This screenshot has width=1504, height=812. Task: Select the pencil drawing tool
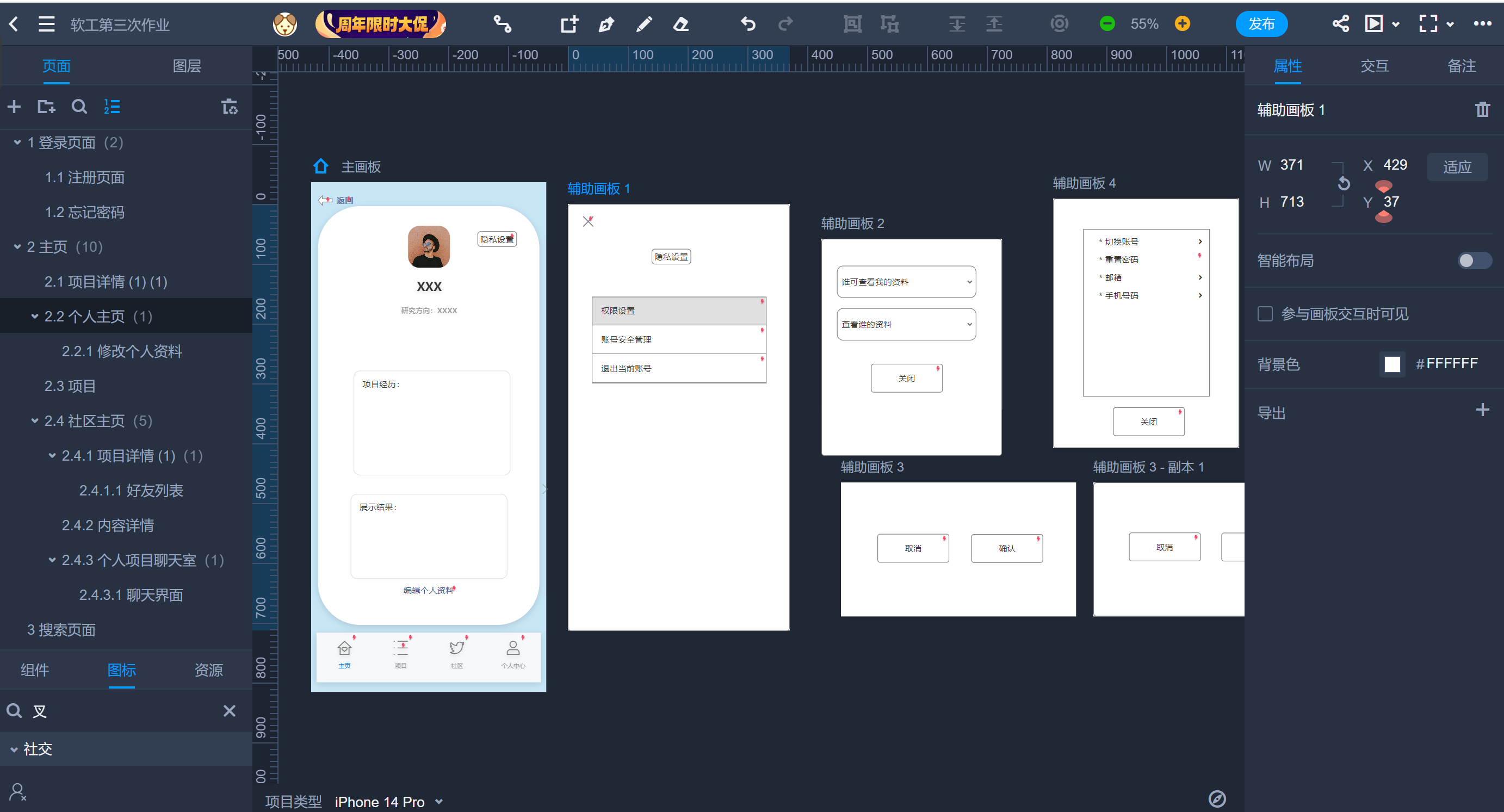643,24
